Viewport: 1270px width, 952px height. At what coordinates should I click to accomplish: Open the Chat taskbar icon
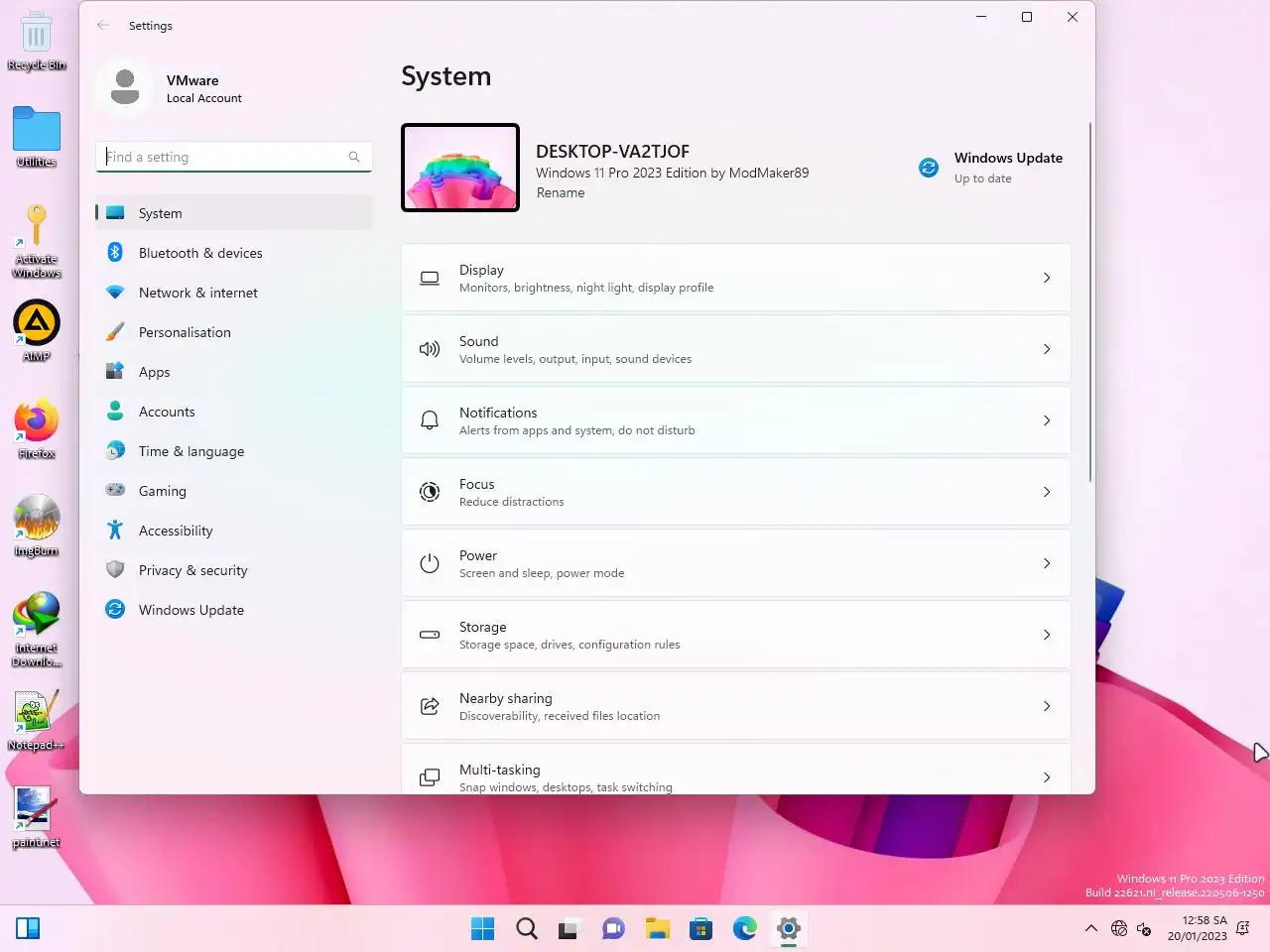pos(613,928)
